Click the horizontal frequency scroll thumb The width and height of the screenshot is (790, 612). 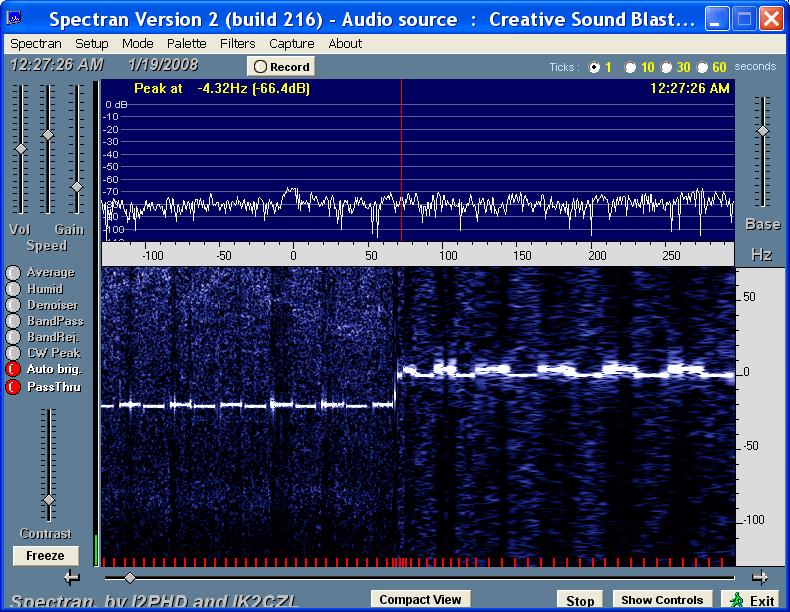coord(129,578)
